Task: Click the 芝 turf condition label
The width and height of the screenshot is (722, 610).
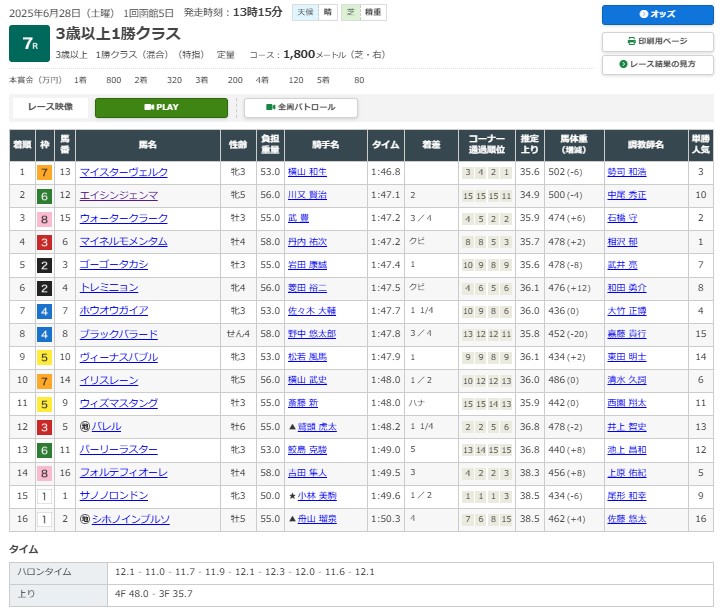Action: (349, 13)
